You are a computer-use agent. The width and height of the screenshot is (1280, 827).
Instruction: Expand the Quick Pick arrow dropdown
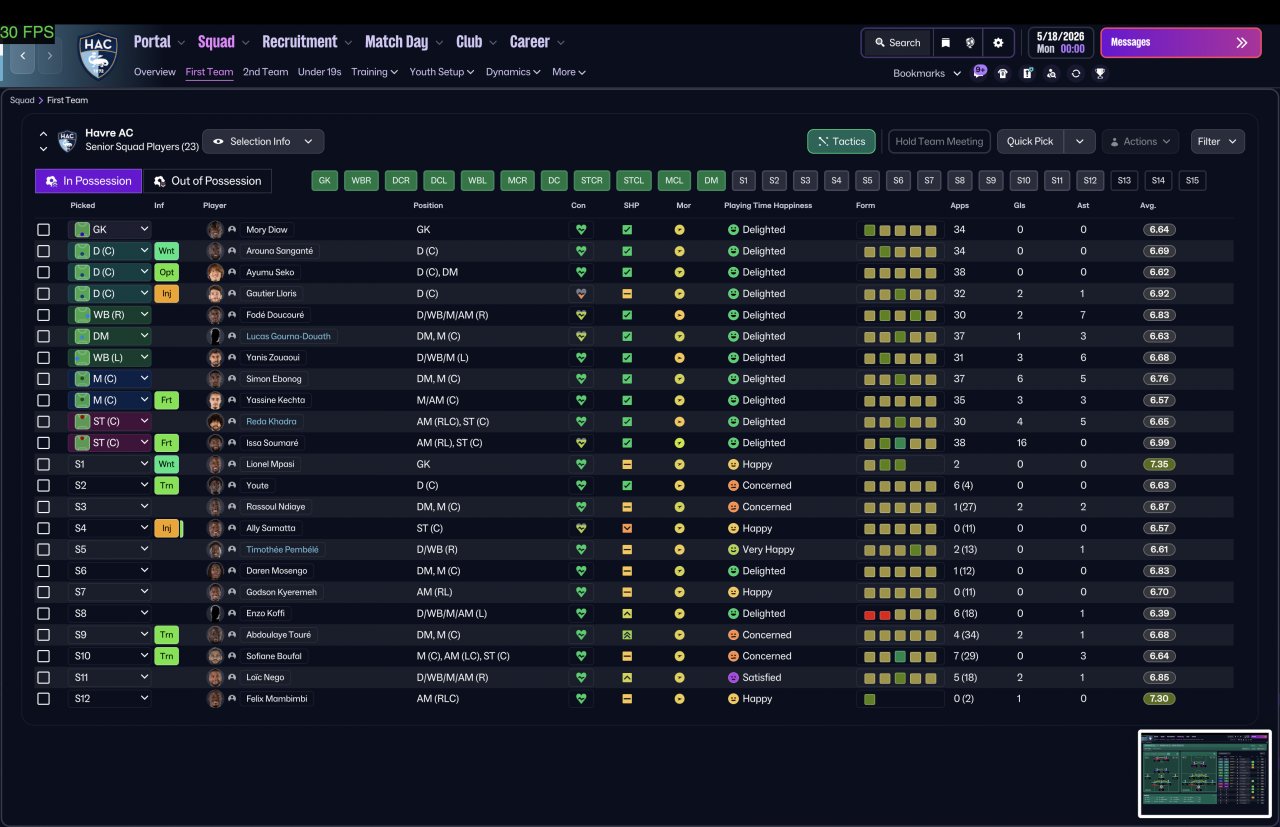point(1079,141)
